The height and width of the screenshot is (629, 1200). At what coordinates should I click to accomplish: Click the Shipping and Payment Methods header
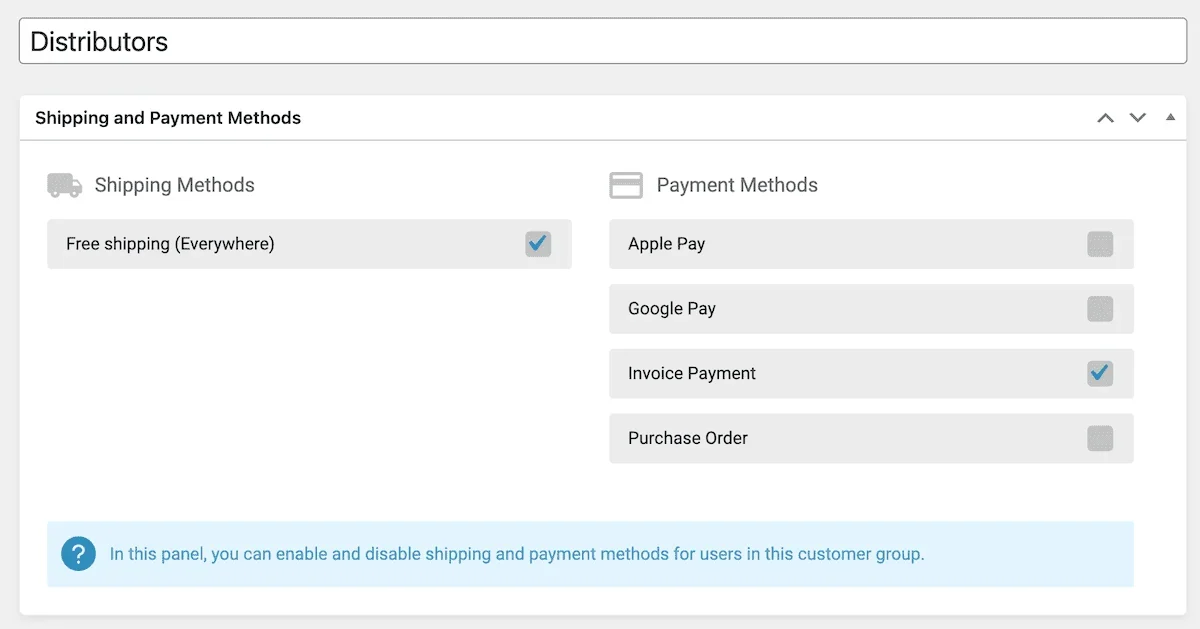click(x=168, y=117)
